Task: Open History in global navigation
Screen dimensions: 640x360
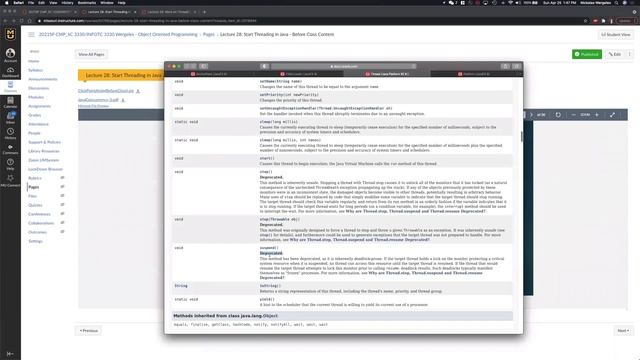Action: tap(10, 133)
